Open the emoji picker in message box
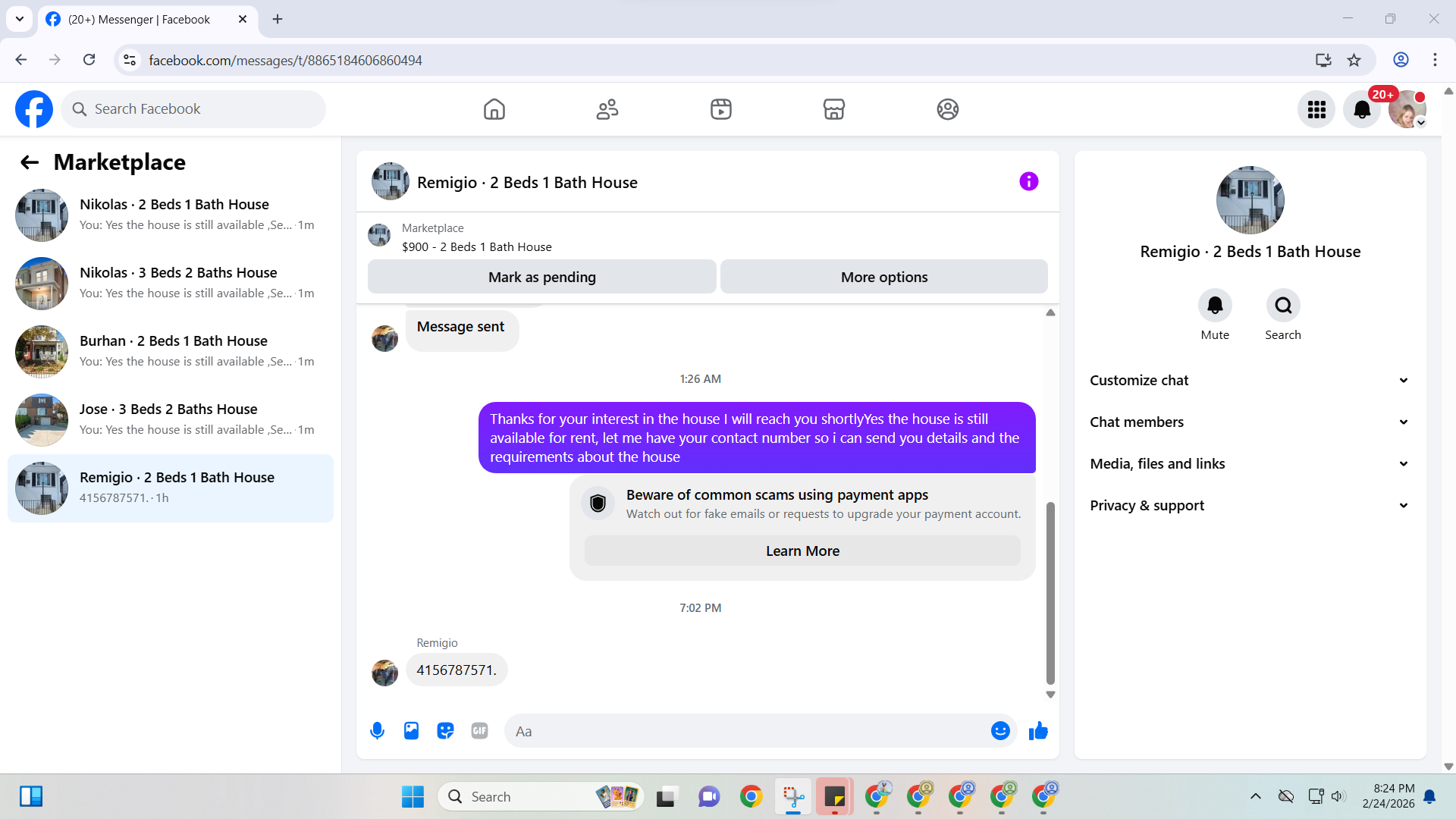This screenshot has height=819, width=1456. (1000, 731)
